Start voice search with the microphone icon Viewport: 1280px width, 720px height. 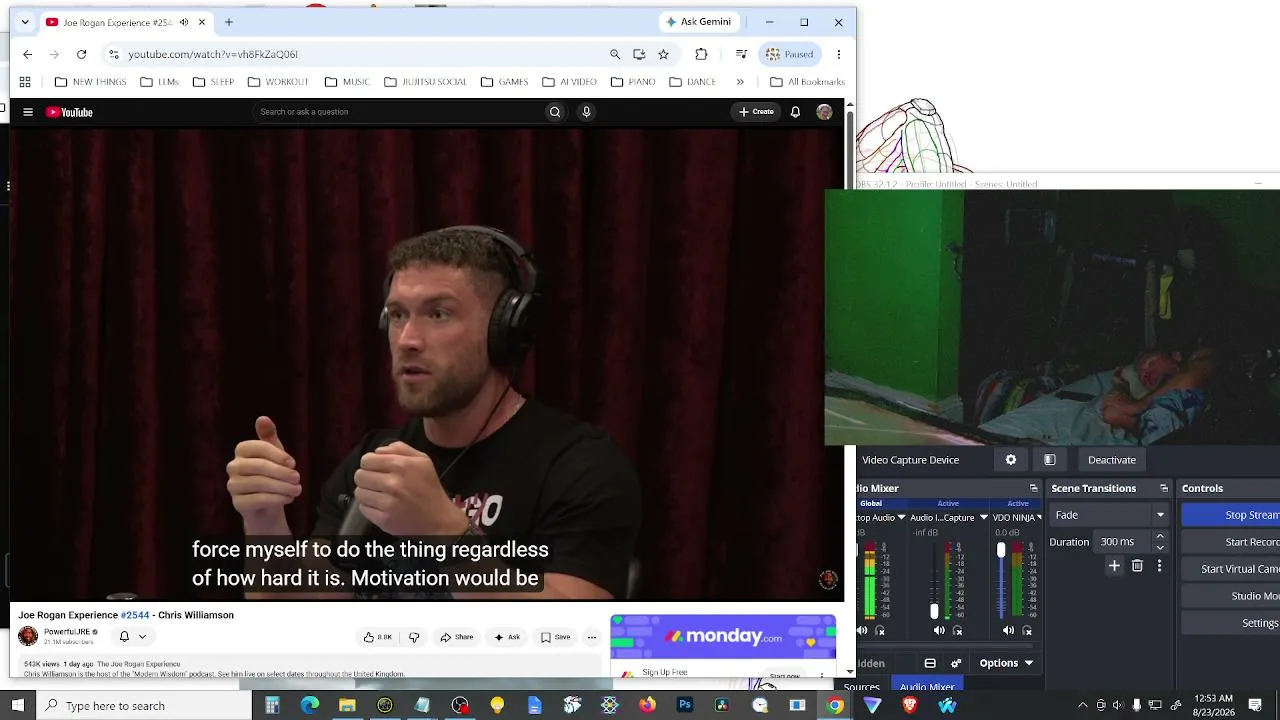pyautogui.click(x=587, y=112)
